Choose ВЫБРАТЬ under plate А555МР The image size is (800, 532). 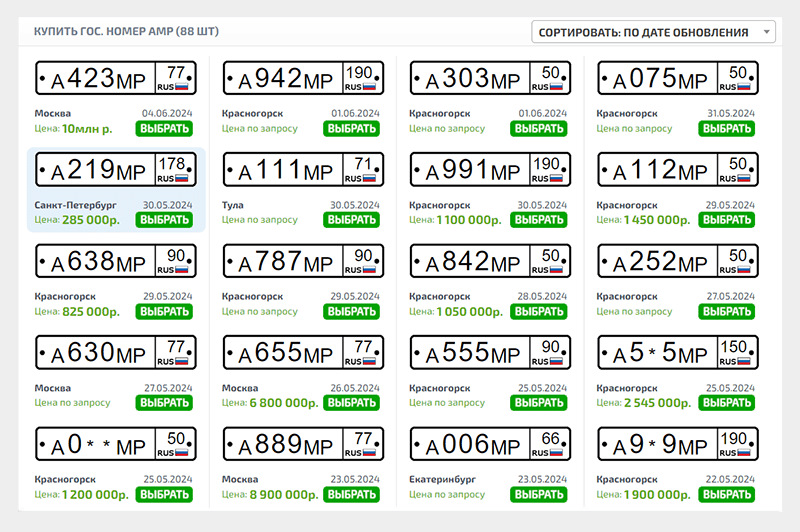[x=538, y=403]
